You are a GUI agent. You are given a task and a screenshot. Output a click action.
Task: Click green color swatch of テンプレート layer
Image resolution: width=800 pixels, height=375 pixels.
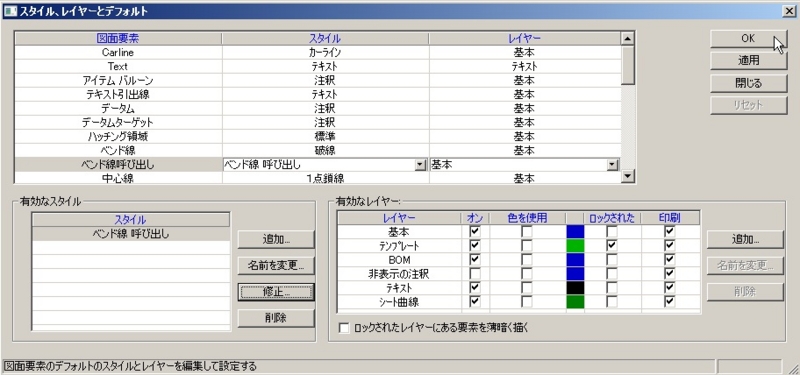click(575, 246)
